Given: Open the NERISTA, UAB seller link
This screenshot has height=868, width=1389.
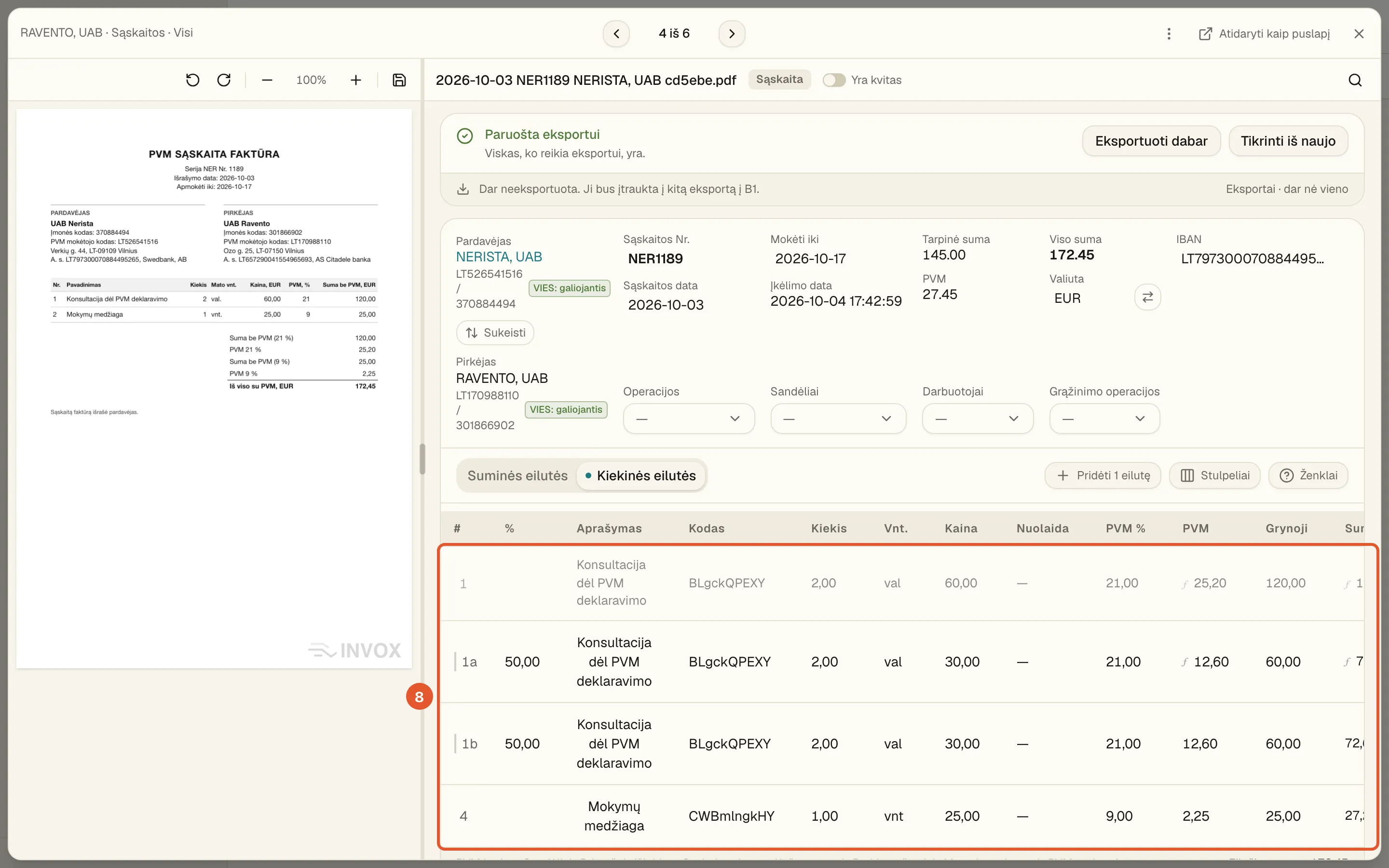Looking at the screenshot, I should coord(499,257).
